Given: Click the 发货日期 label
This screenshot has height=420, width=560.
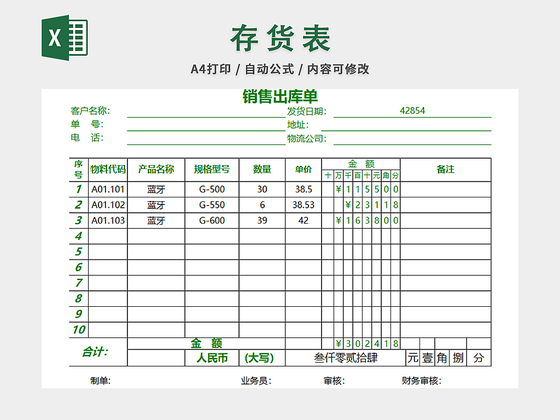Looking at the screenshot, I should 307,111.
